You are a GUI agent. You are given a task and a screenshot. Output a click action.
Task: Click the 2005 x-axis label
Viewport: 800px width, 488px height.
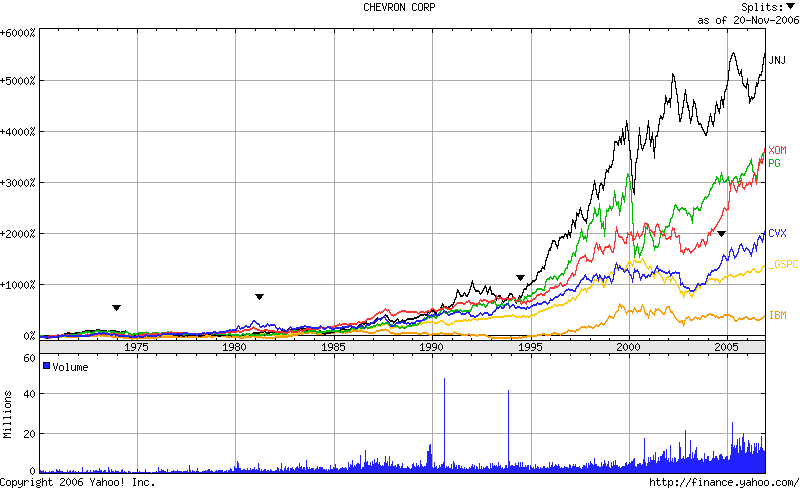(x=727, y=347)
